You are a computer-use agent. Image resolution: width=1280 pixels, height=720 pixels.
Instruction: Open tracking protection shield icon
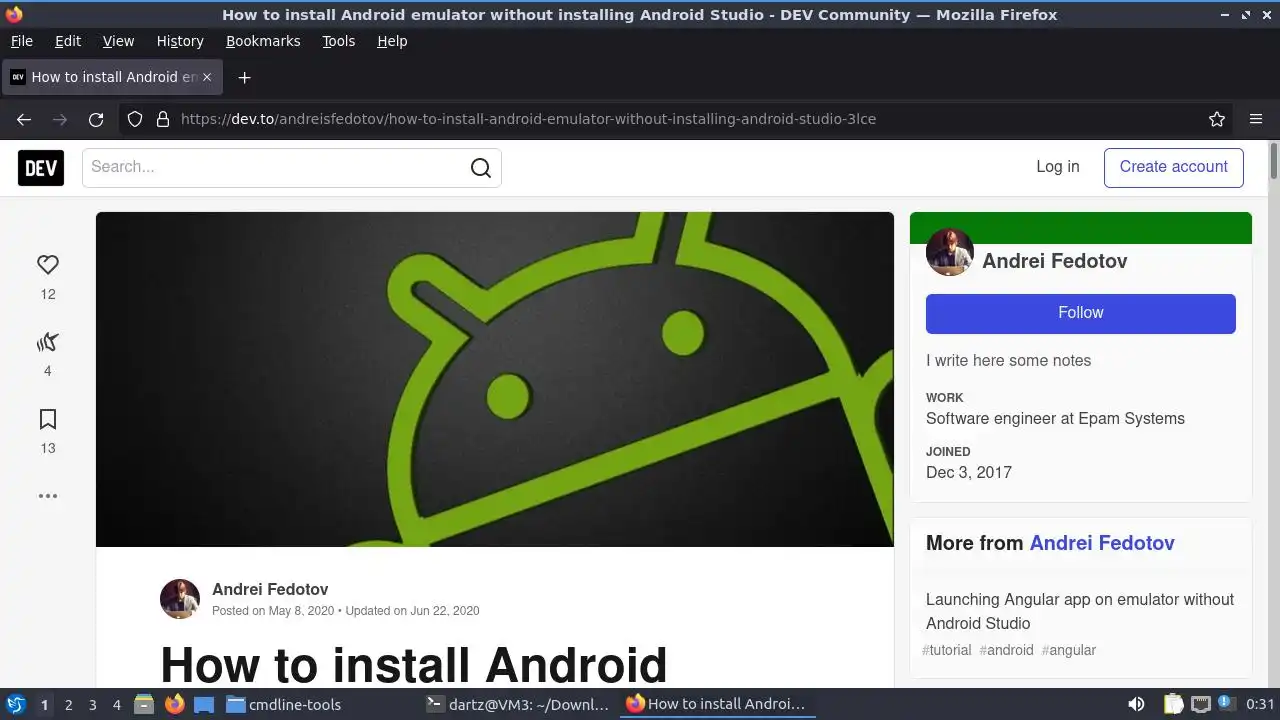(x=135, y=119)
